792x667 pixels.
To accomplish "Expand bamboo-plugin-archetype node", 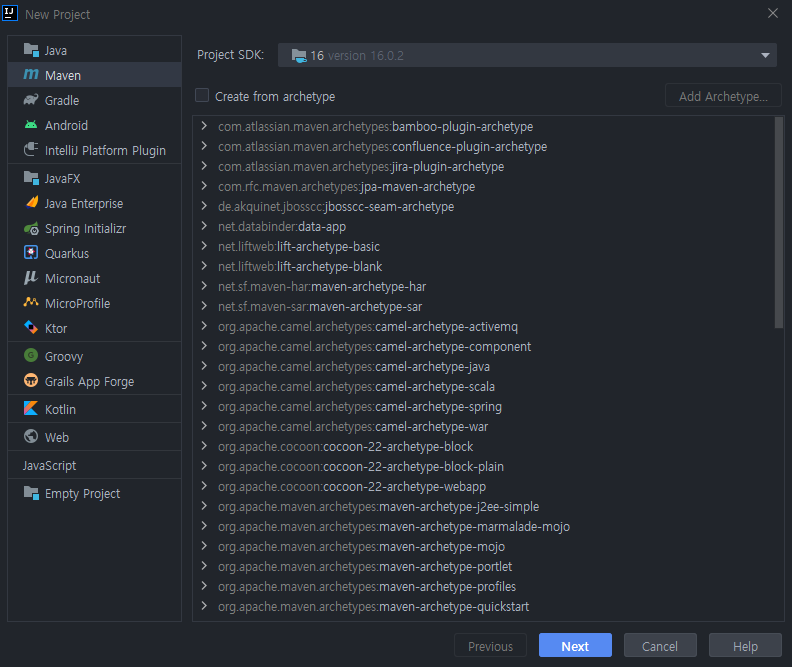I will coord(204,126).
